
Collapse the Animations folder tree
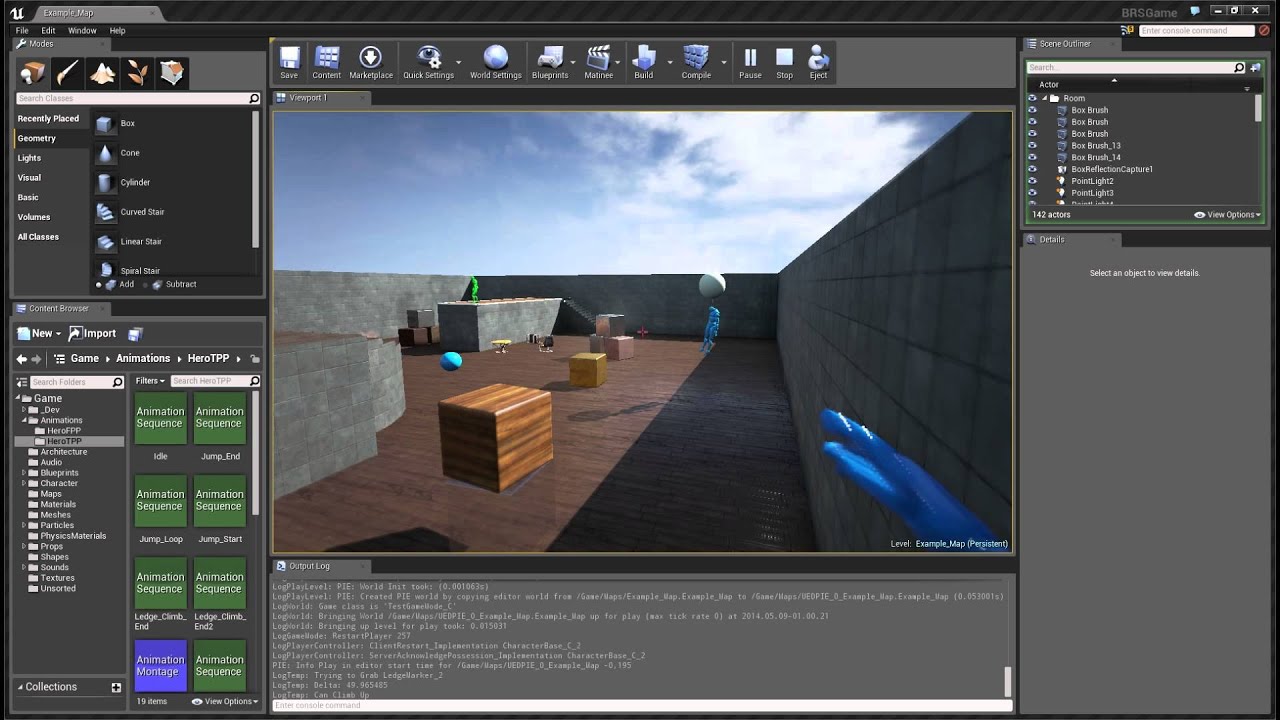23,420
